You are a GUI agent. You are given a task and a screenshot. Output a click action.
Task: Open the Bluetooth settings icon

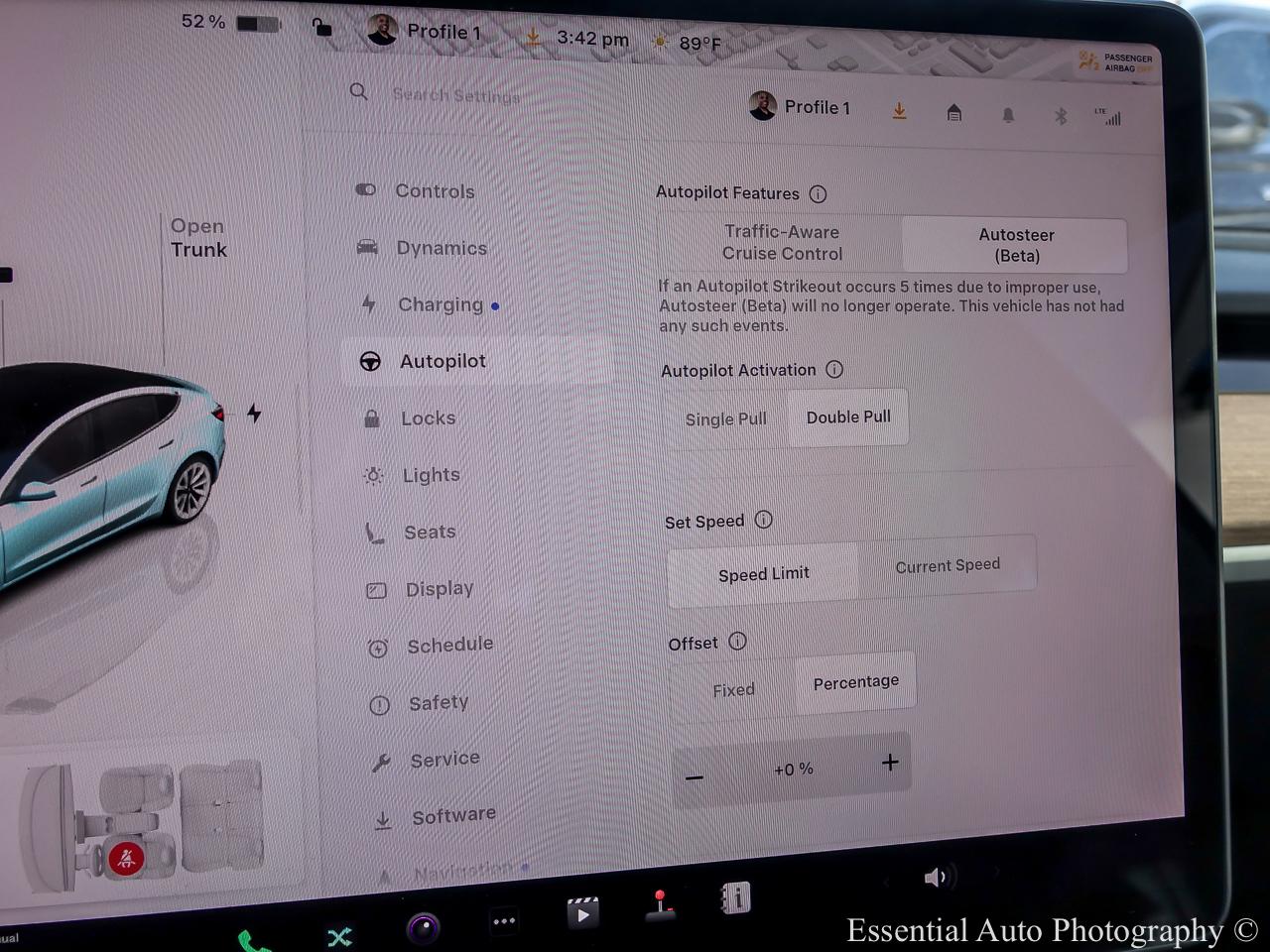(1061, 115)
